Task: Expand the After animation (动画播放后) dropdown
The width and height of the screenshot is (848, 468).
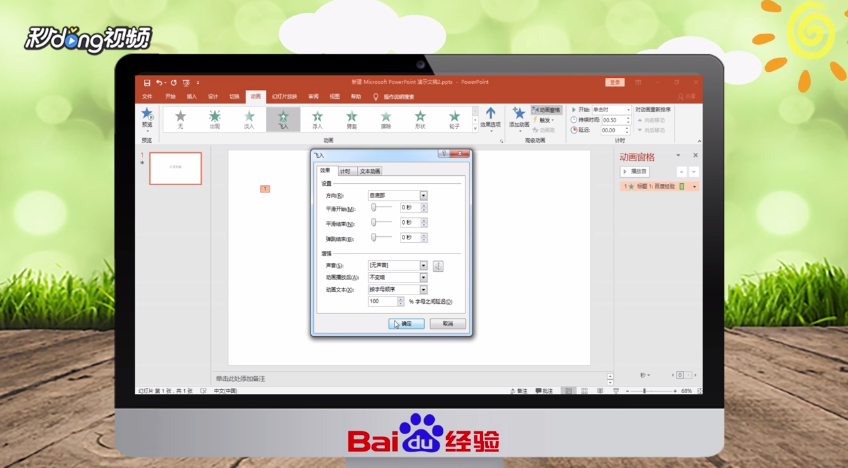Action: [x=423, y=278]
